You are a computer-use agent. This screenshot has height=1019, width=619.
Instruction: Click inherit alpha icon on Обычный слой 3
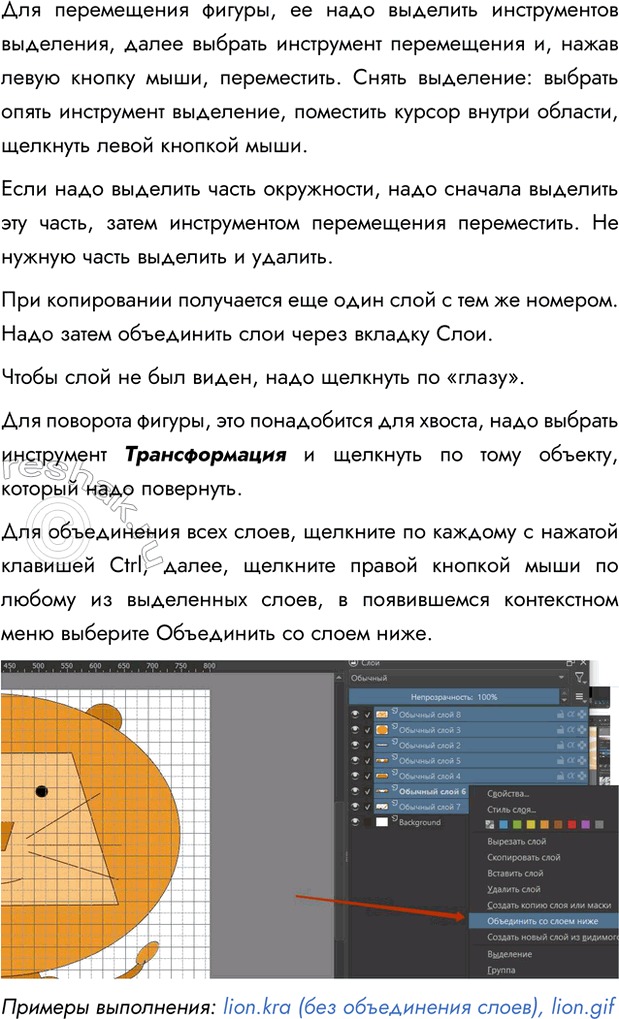pyautogui.click(x=581, y=730)
